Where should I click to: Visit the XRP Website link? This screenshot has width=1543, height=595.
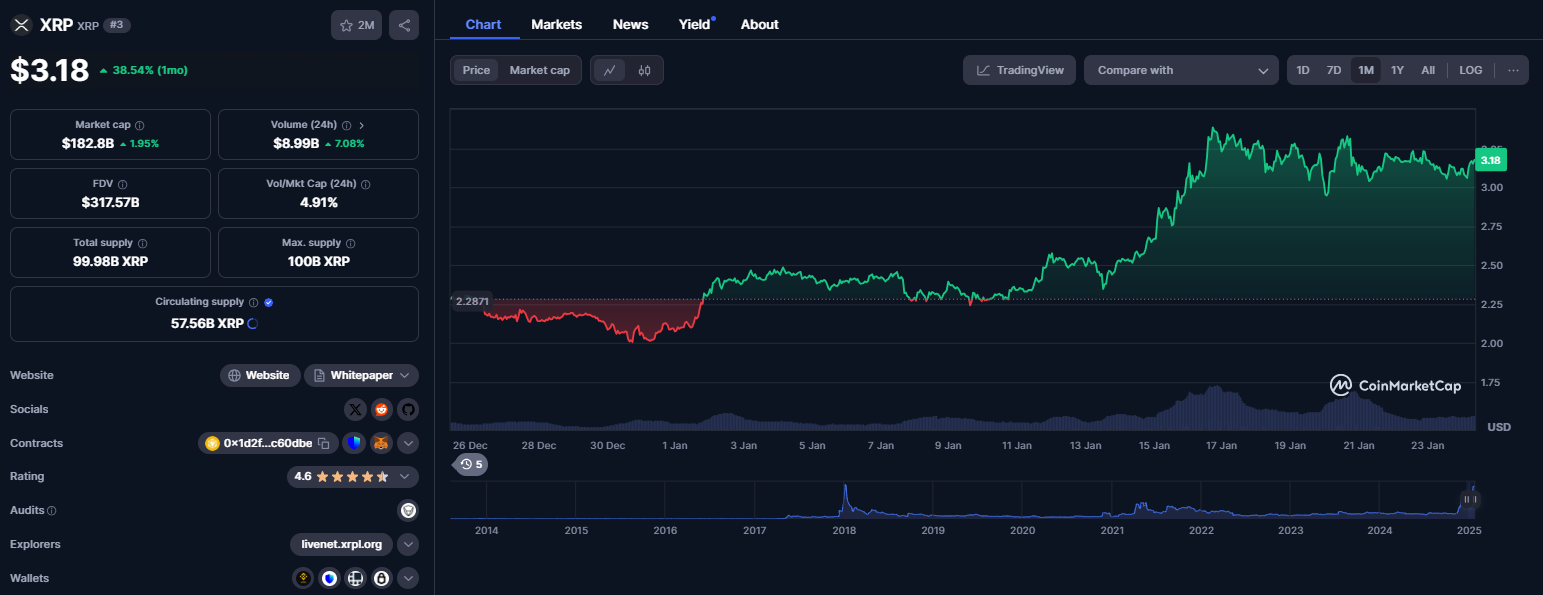260,375
